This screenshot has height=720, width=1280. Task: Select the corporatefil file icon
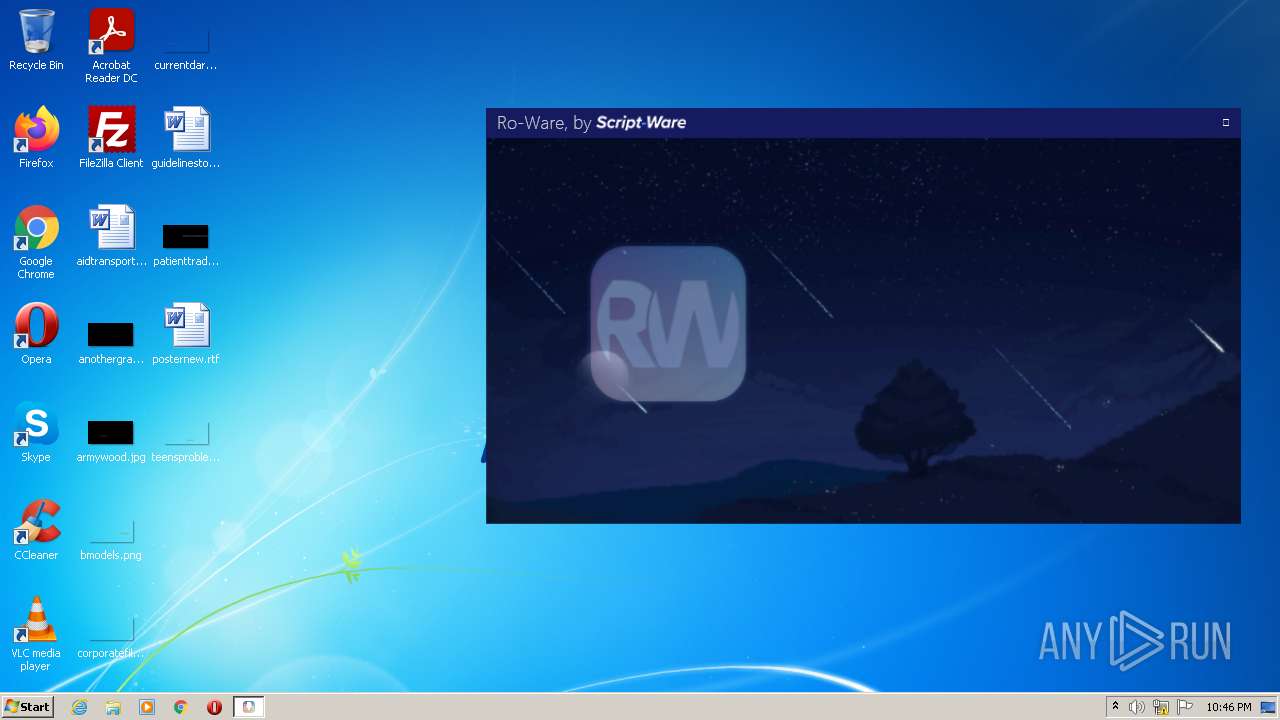[111, 635]
